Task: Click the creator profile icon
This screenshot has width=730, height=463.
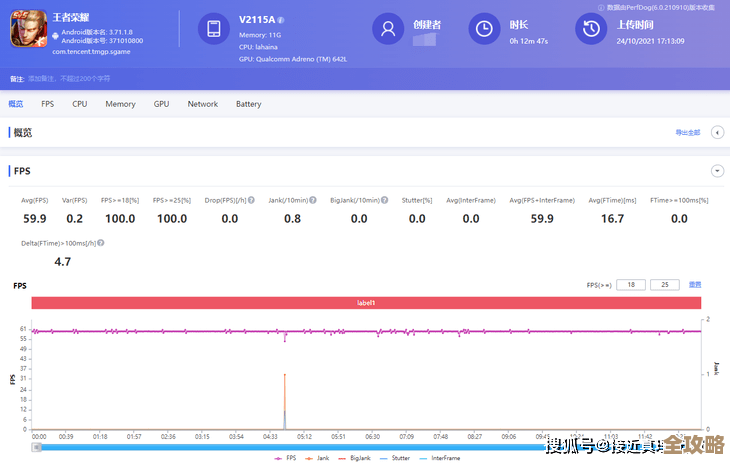Action: [388, 29]
